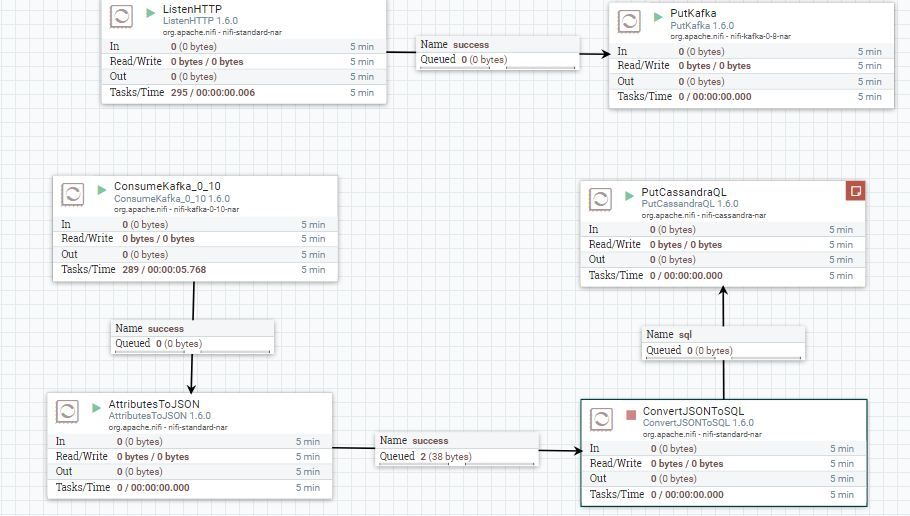Click Tasks/Time value 289 / 00:00:05.768
This screenshot has width=910, height=516.
coord(164,269)
